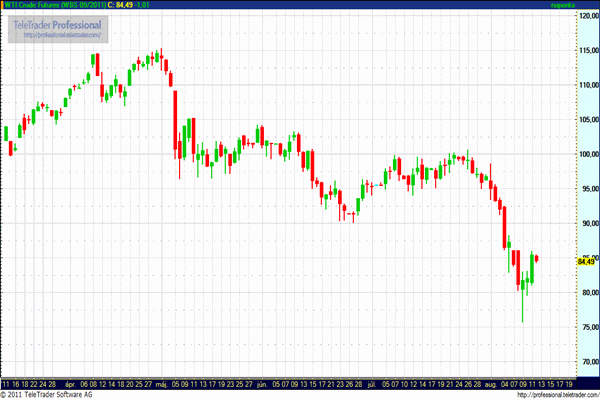Click 'aug.' on the time axis
Image resolution: width=600 pixels, height=400 pixels.
click(x=487, y=382)
